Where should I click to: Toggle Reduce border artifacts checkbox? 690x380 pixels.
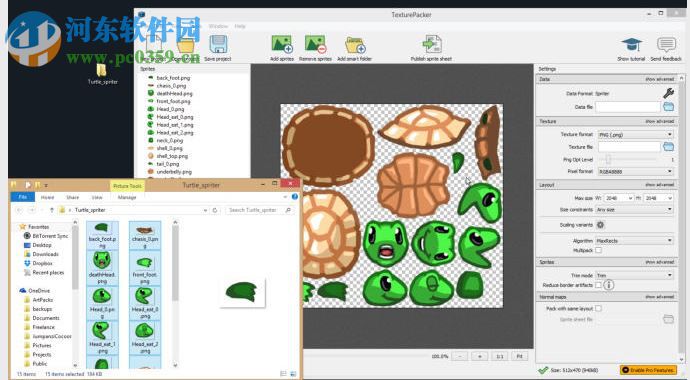pos(598,285)
